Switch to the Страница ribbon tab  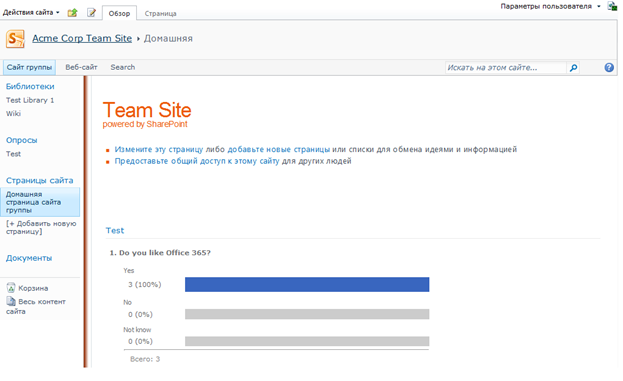[161, 14]
